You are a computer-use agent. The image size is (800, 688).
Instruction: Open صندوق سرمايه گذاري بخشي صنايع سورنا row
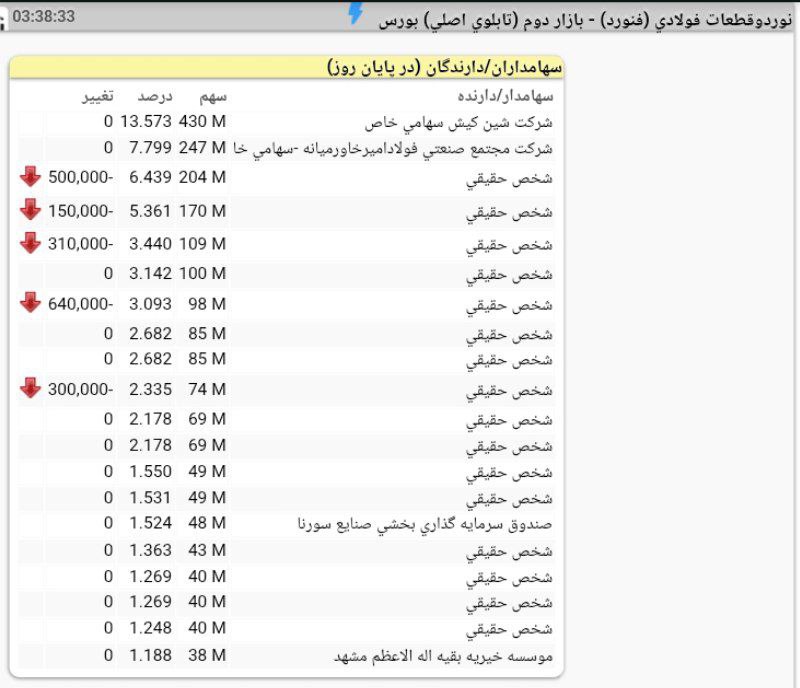click(425, 523)
